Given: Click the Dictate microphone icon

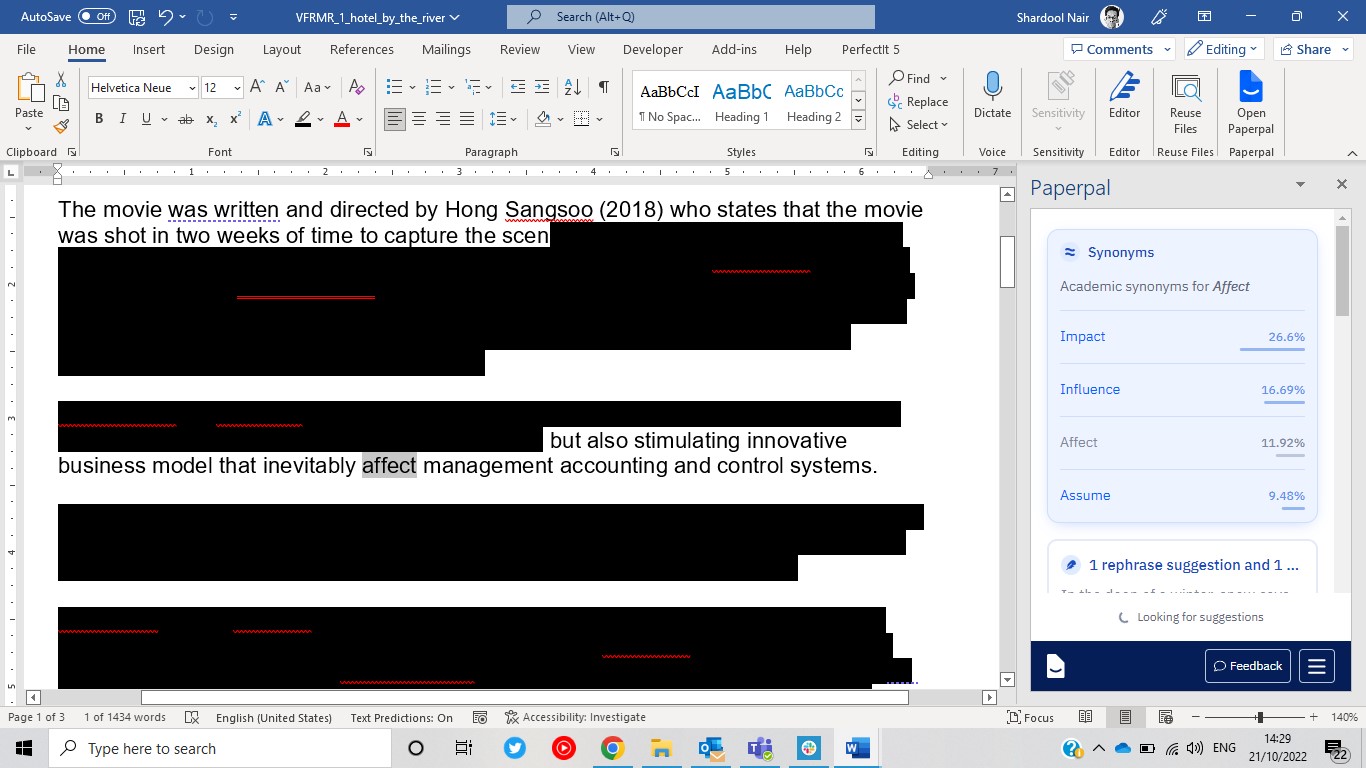Looking at the screenshot, I should pos(992,88).
